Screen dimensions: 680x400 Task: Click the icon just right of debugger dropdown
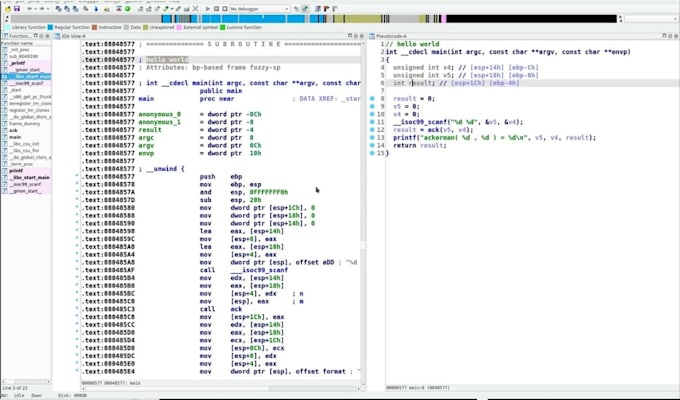[x=296, y=9]
